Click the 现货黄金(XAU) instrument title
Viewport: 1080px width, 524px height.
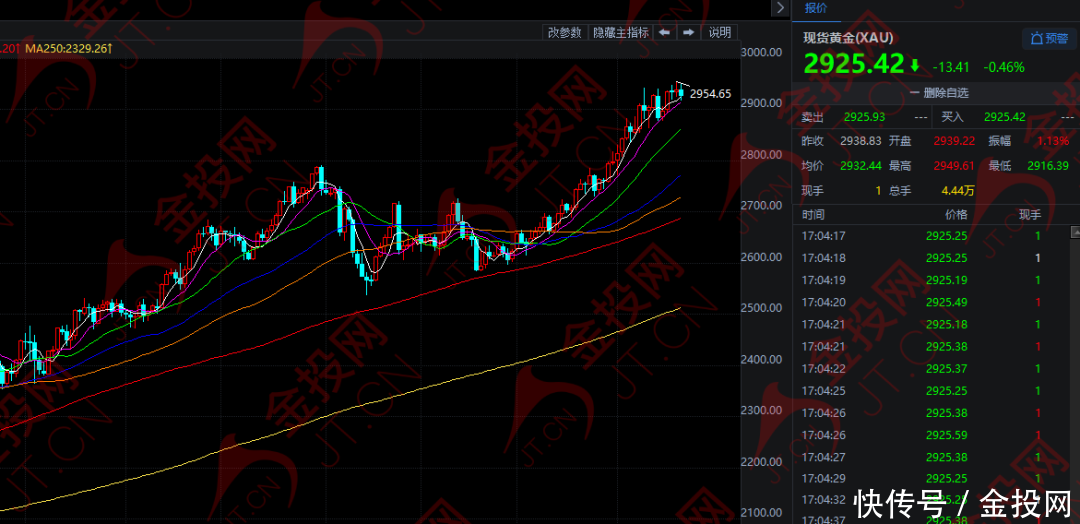pos(848,38)
